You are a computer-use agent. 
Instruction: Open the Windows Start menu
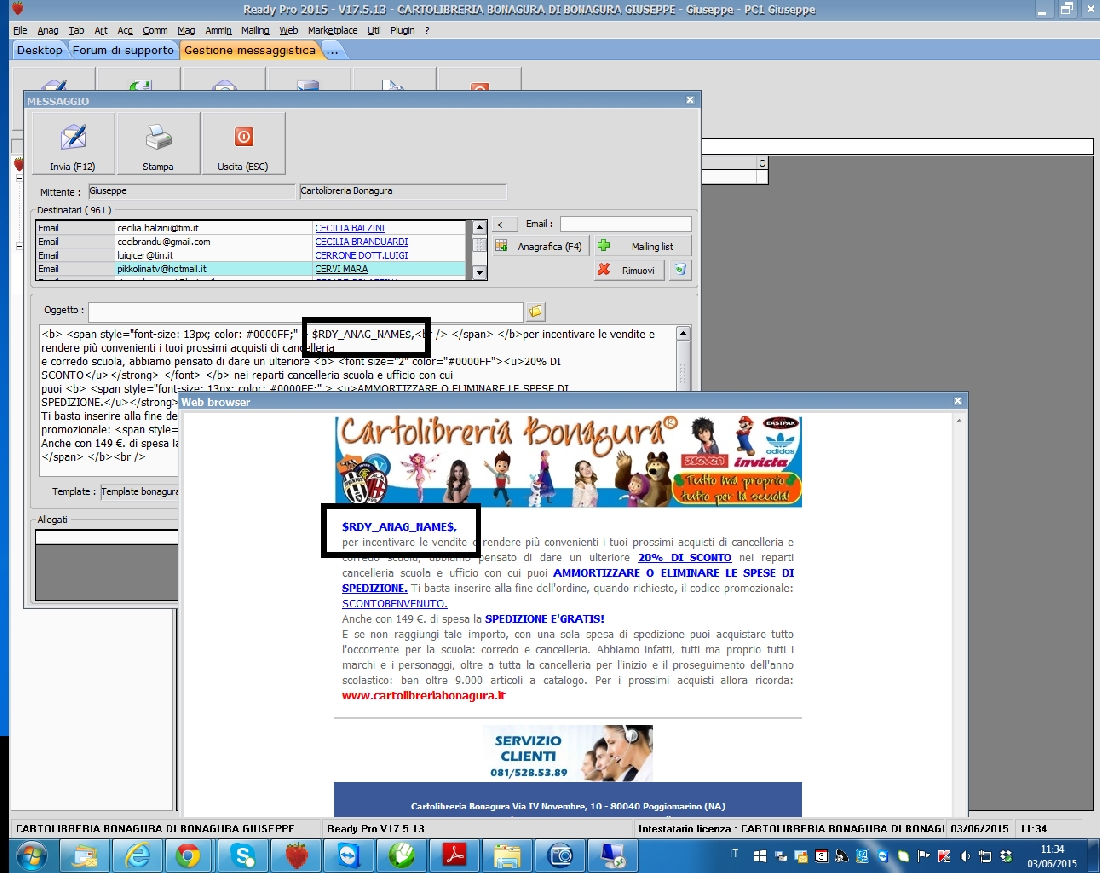(32, 855)
